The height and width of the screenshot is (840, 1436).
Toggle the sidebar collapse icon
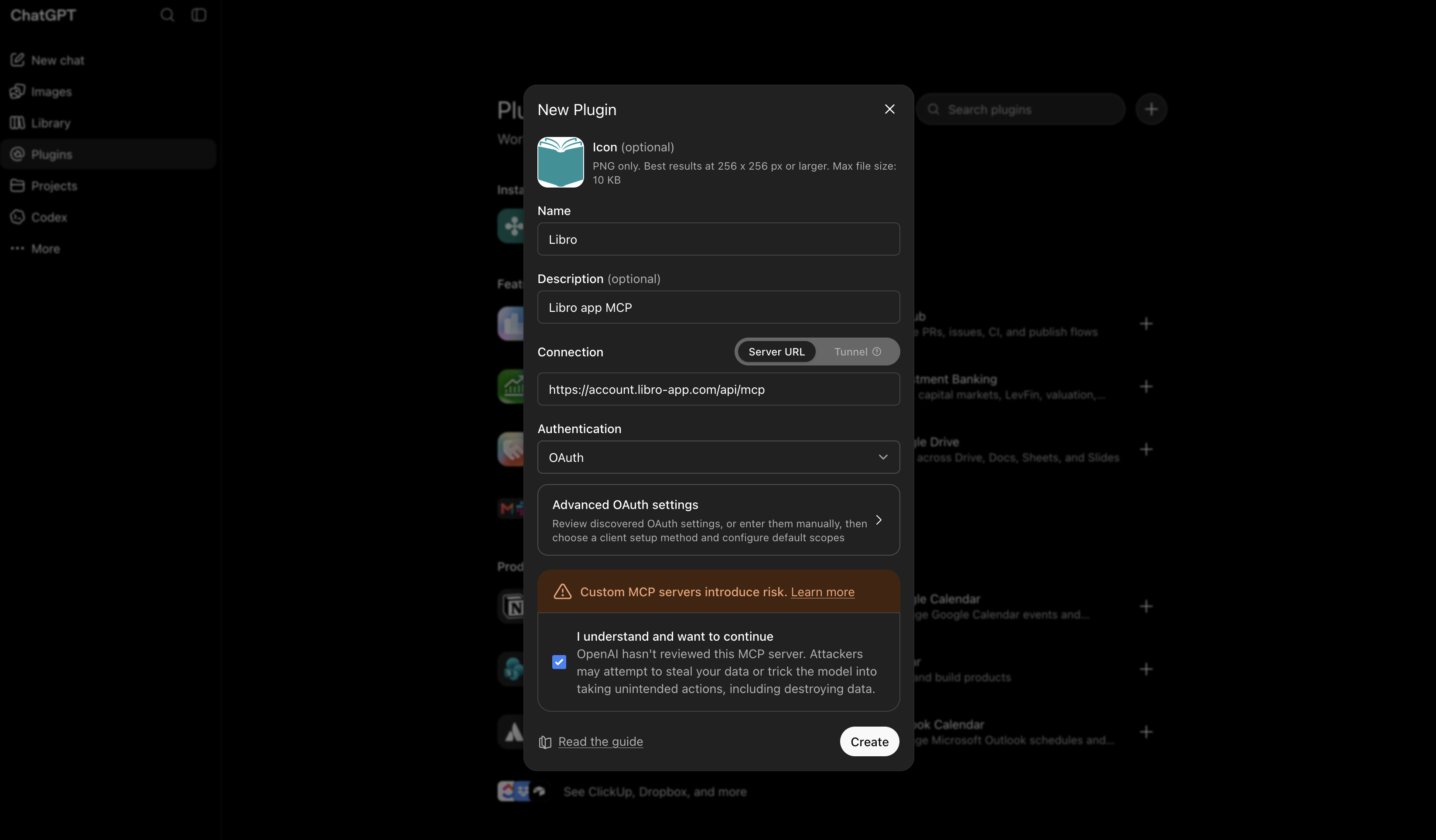pyautogui.click(x=198, y=15)
